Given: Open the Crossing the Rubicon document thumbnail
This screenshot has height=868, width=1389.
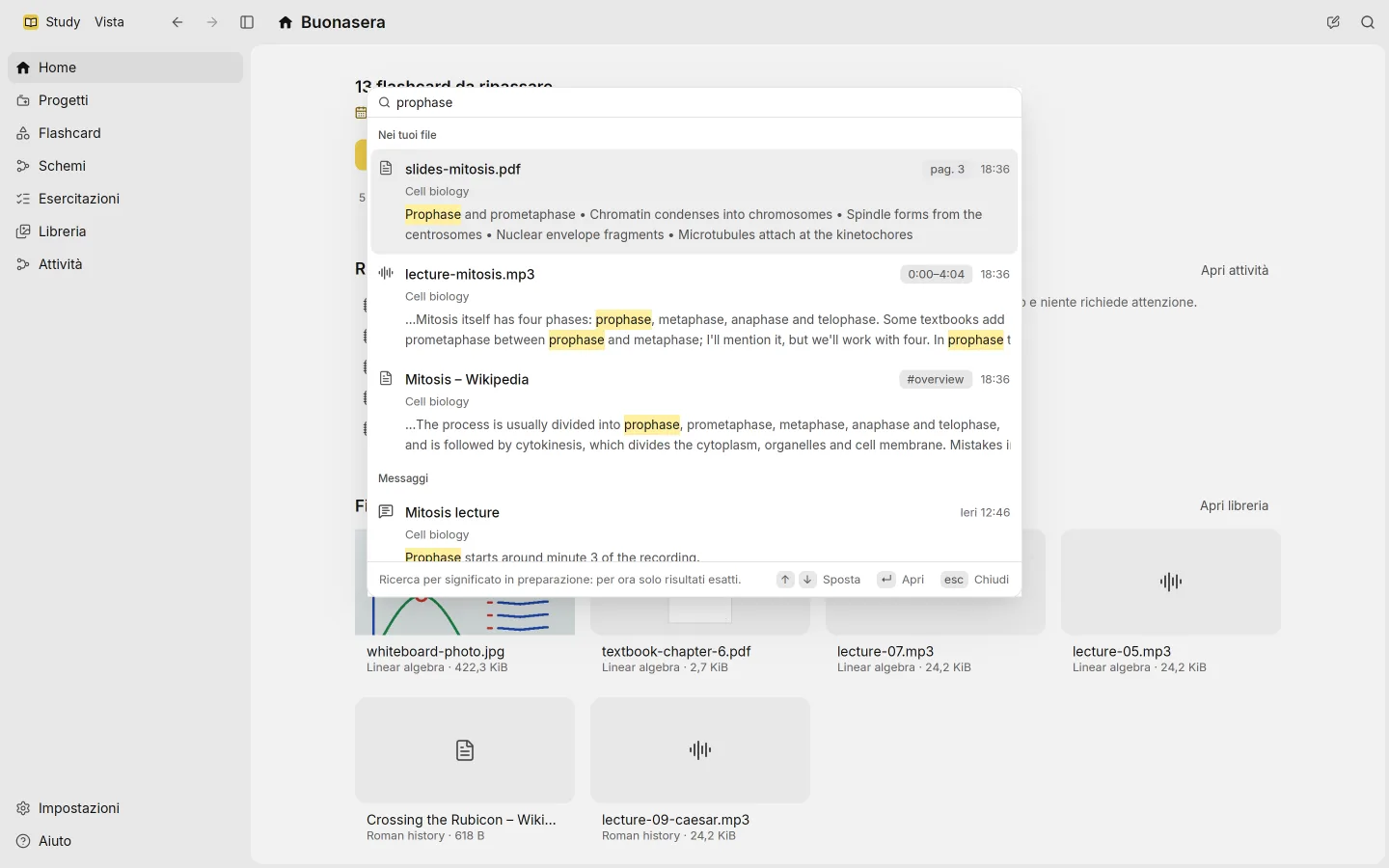Looking at the screenshot, I should 465,750.
